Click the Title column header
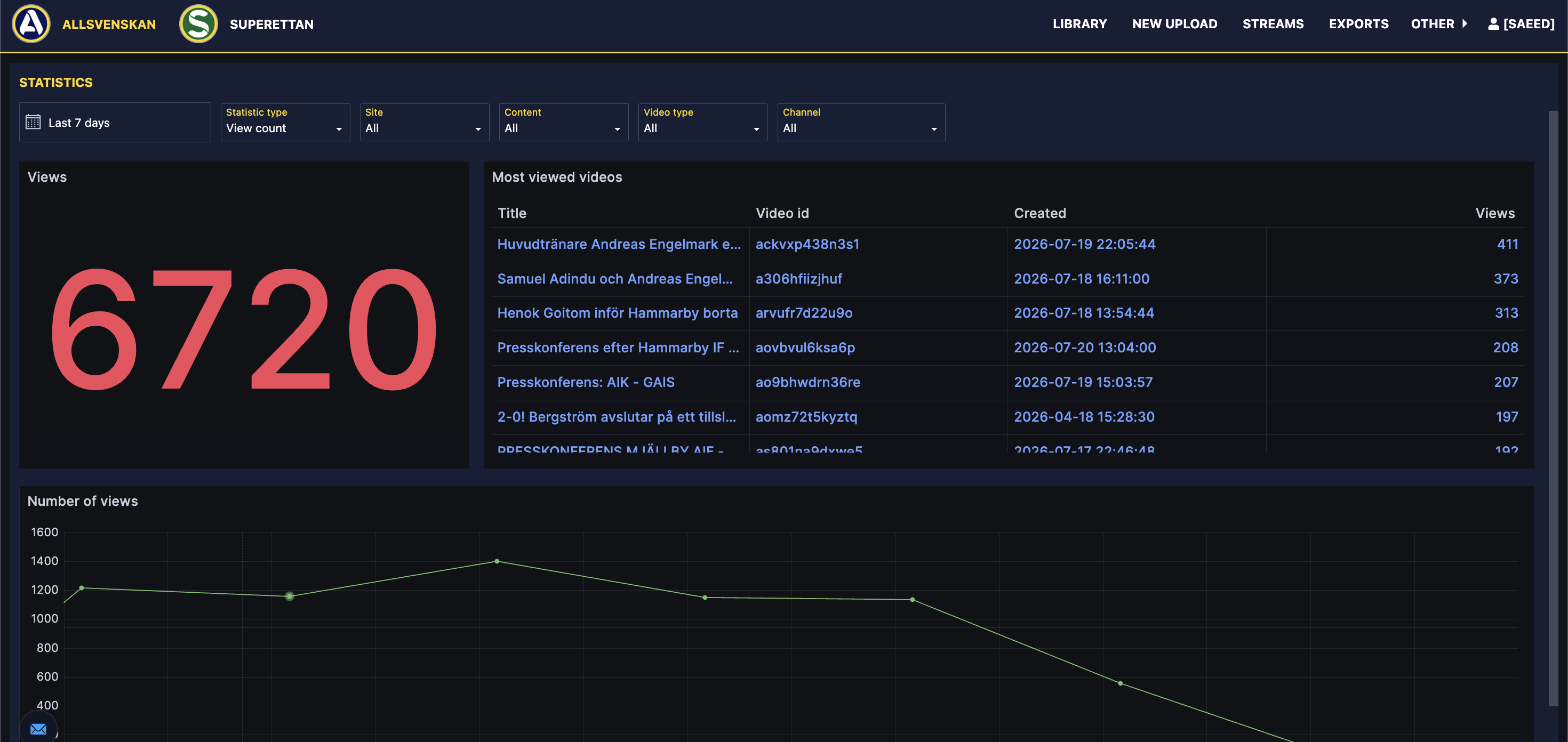 coord(512,213)
